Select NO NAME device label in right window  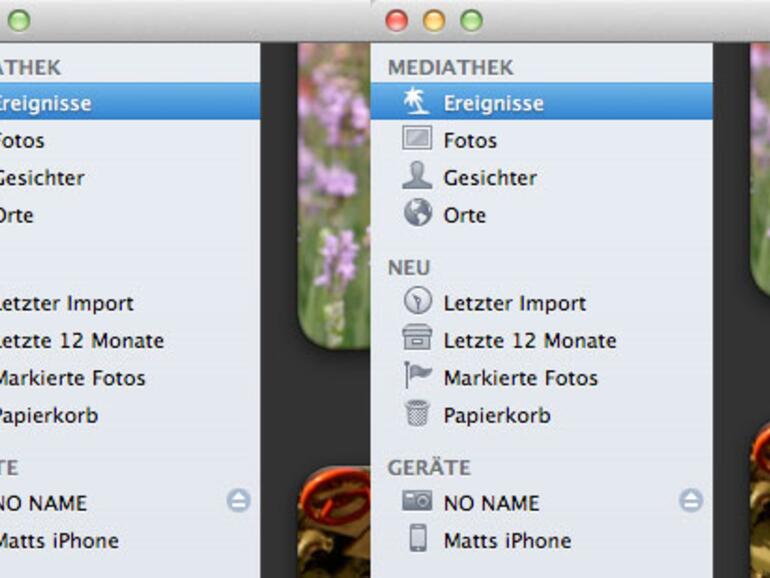[x=491, y=503]
